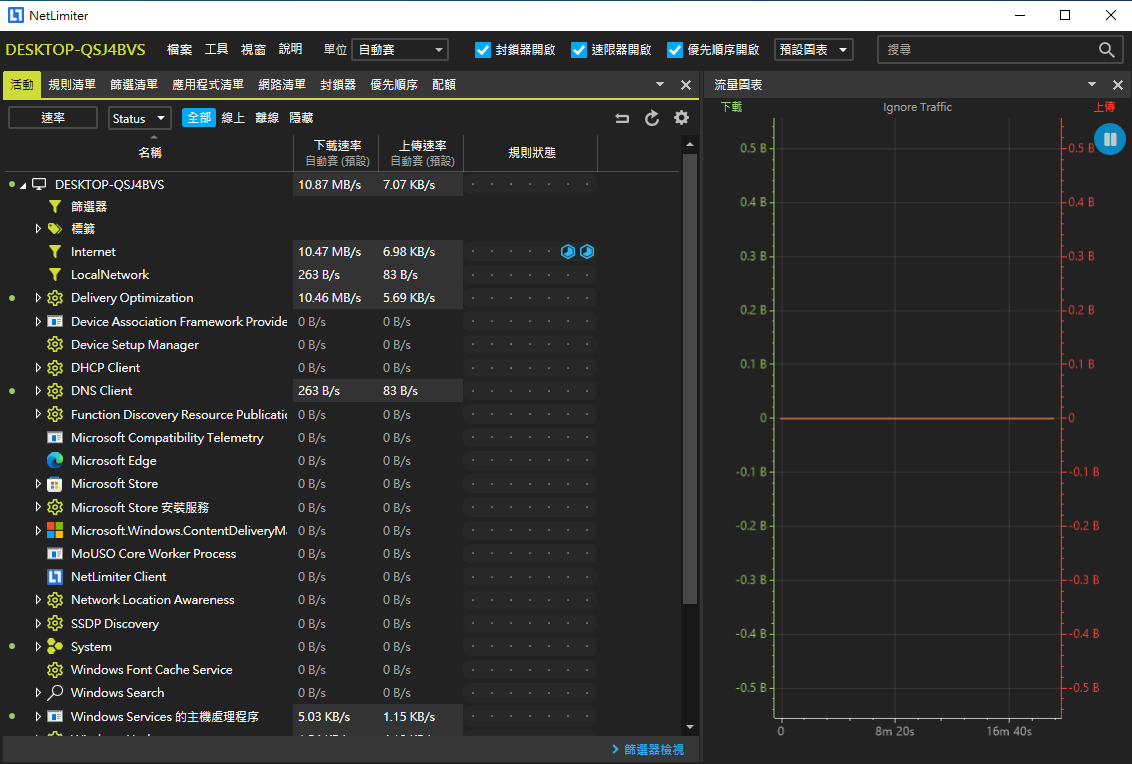The width and height of the screenshot is (1132, 764).
Task: Click the Microsoft.Windows.ContentDeliveryM icon
Action: [x=55, y=530]
